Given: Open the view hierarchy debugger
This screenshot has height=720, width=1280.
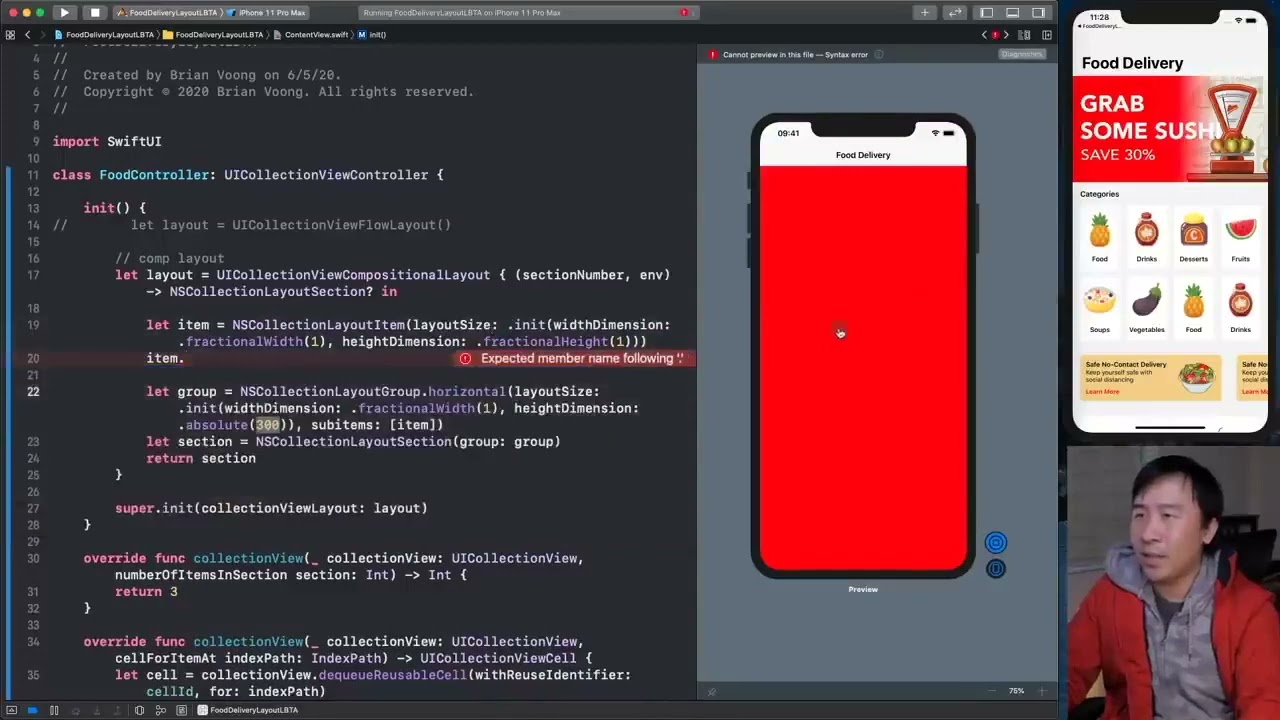Looking at the screenshot, I should click(x=139, y=710).
